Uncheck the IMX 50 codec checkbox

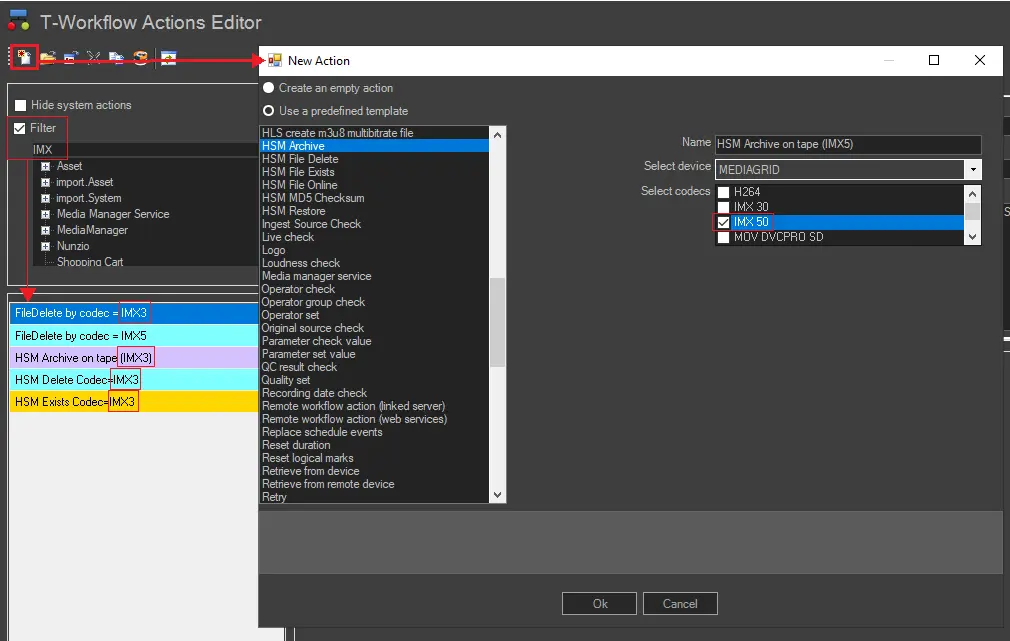[723, 222]
